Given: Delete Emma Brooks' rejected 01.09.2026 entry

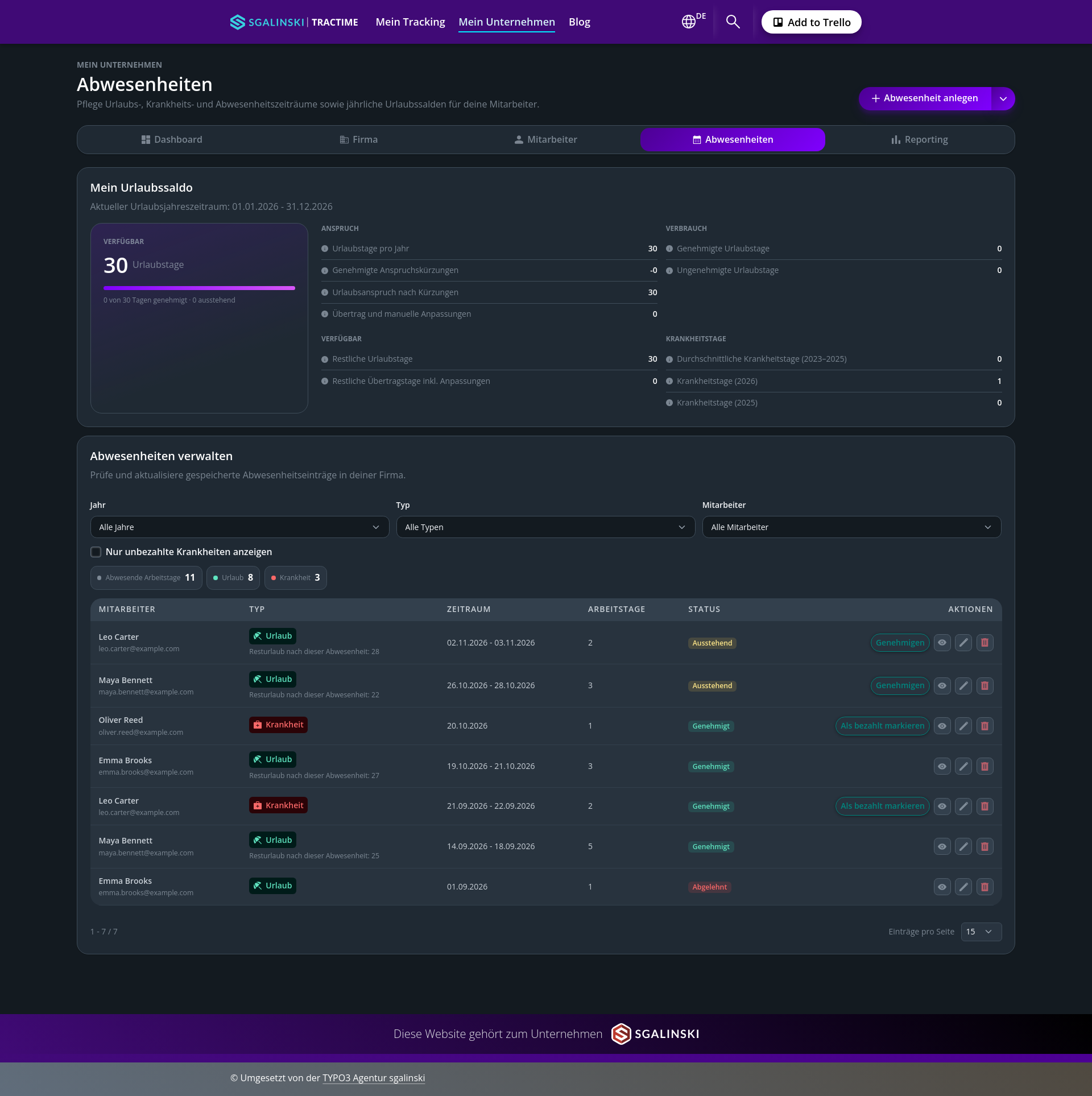Looking at the screenshot, I should click(985, 887).
